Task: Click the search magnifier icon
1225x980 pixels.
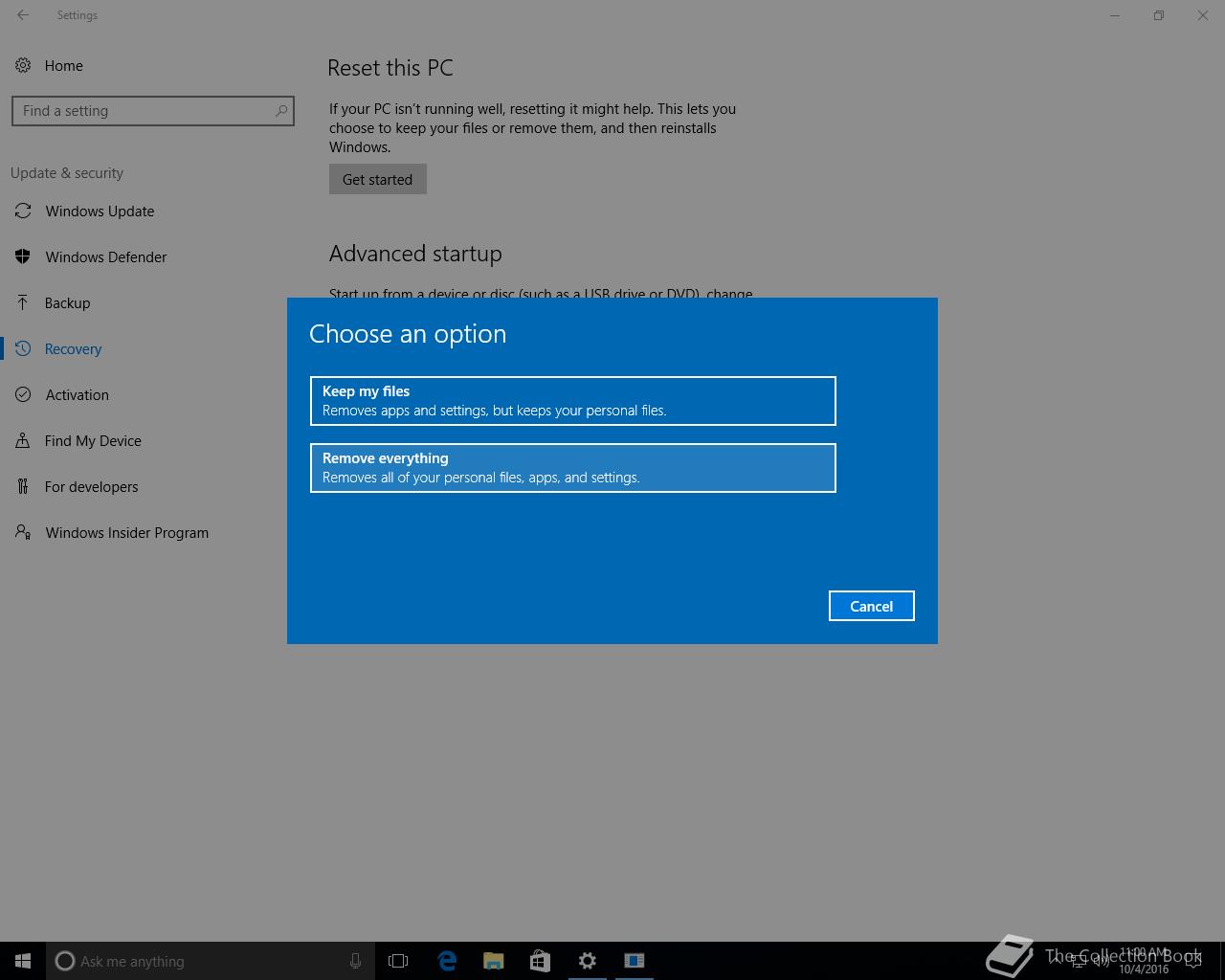Action: click(281, 111)
